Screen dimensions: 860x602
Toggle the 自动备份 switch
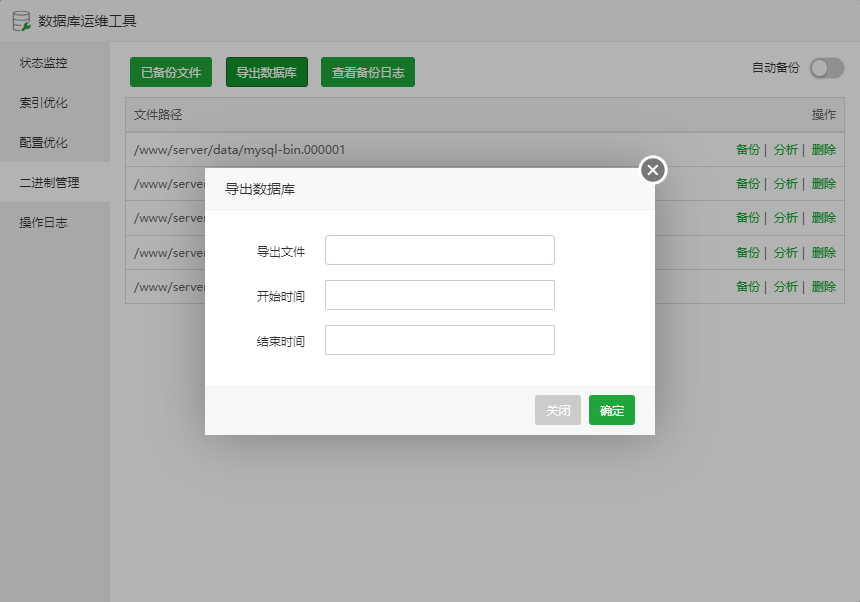[827, 69]
